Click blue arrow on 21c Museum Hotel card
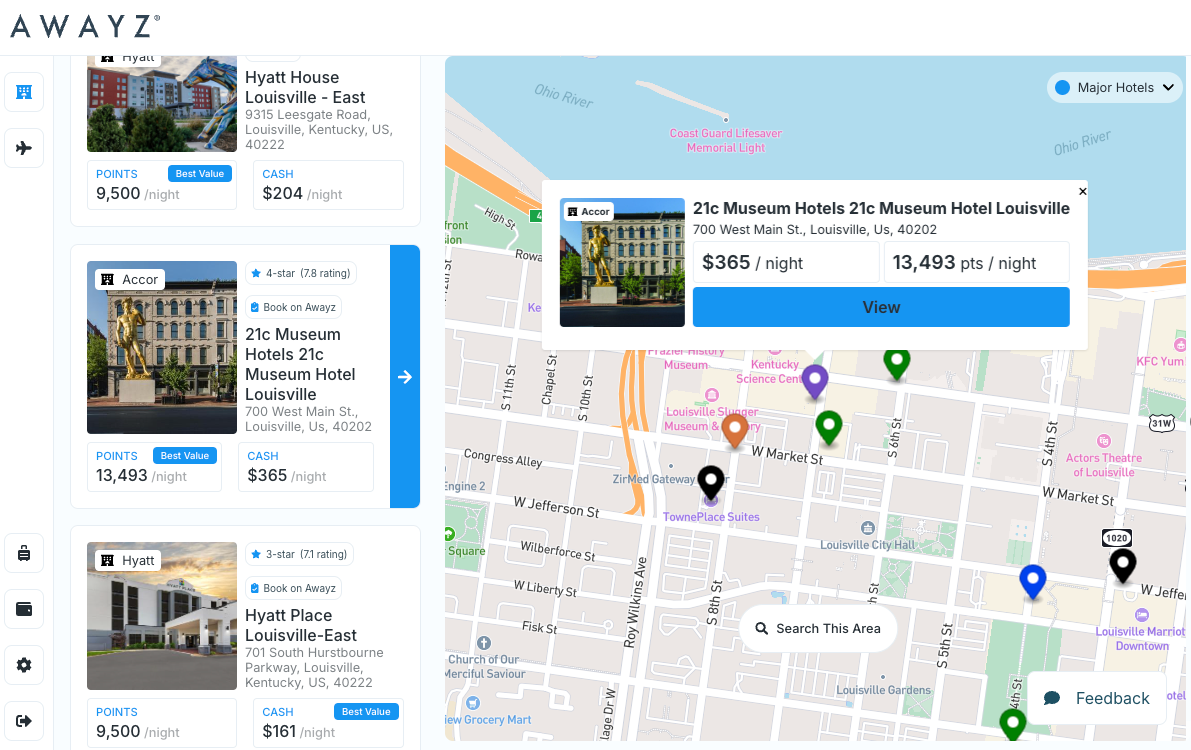 405,377
